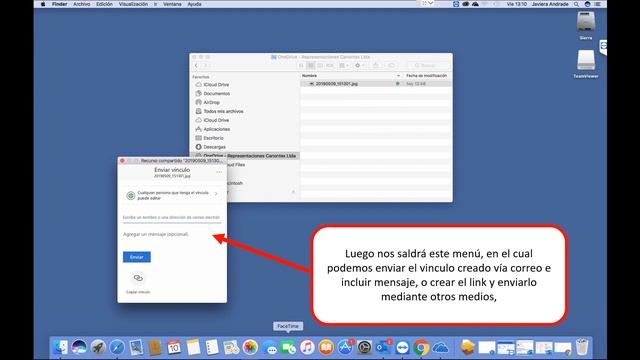Open Calendar from the Dock
The height and width of the screenshot is (360, 640).
point(174,347)
